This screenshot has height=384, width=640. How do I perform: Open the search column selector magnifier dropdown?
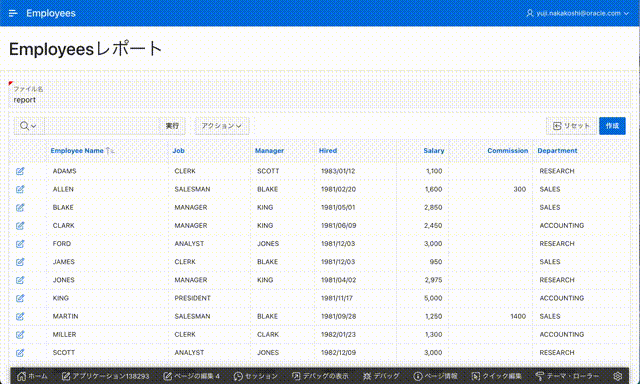point(28,126)
